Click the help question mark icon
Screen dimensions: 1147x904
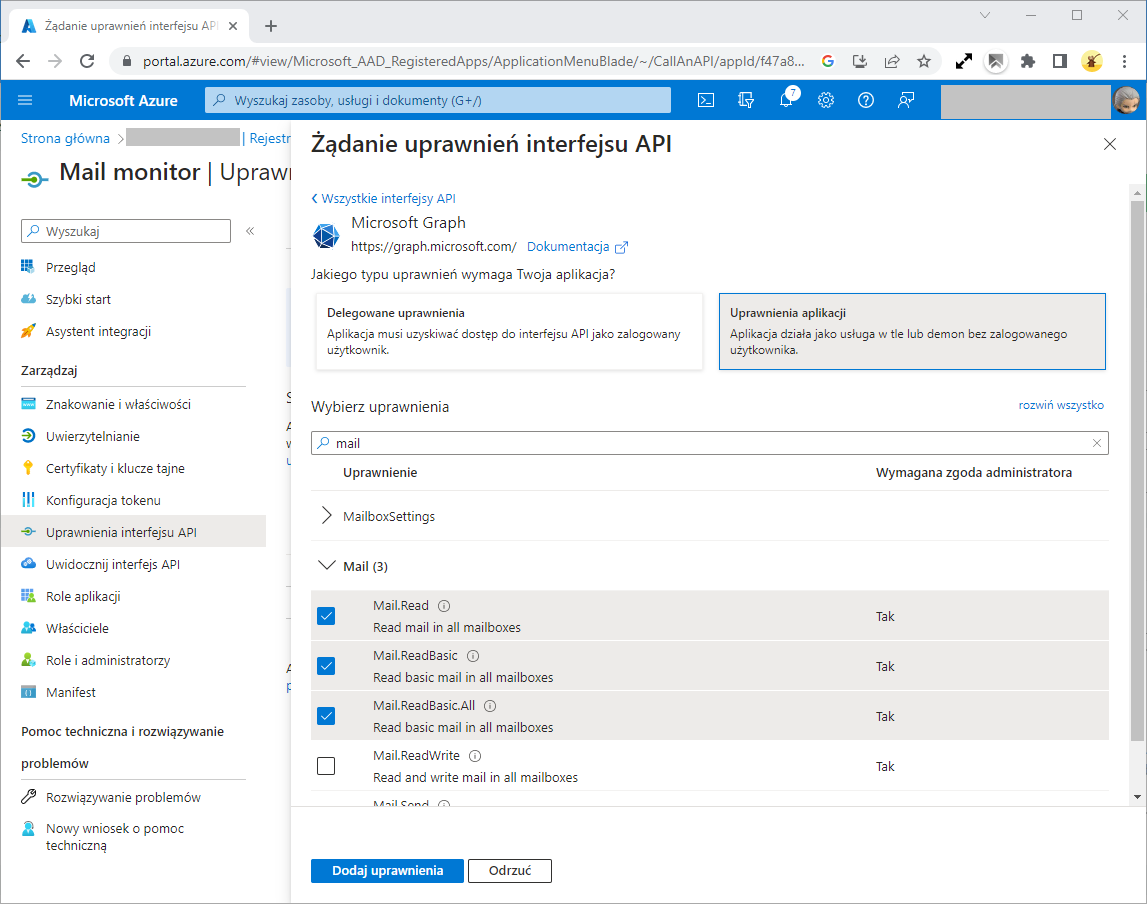point(866,100)
